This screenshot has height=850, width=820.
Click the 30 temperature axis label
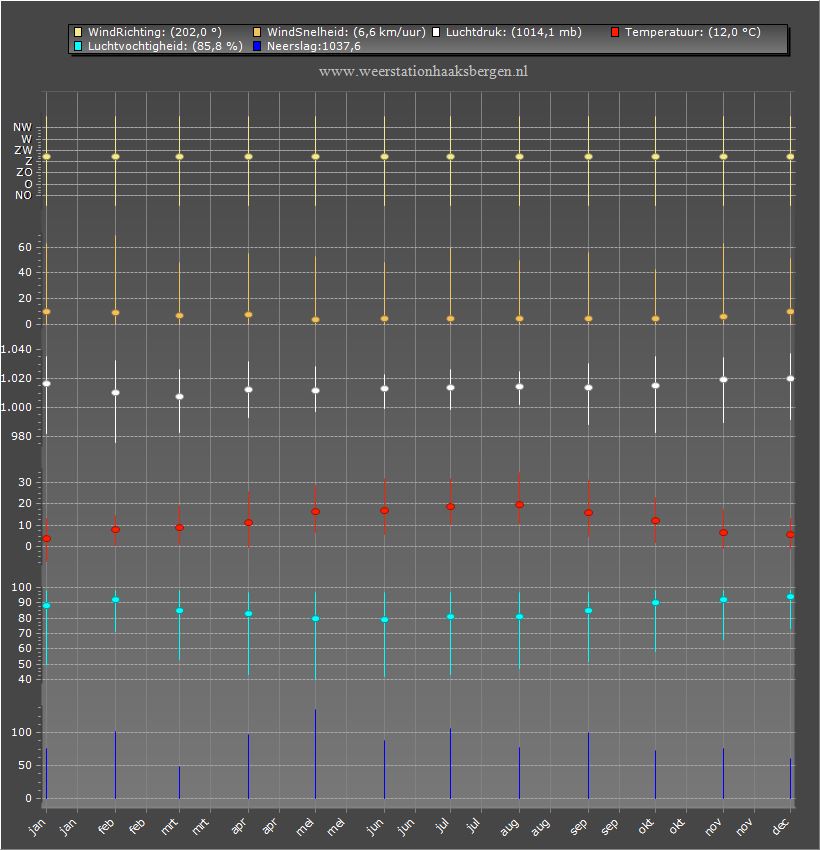[25, 482]
